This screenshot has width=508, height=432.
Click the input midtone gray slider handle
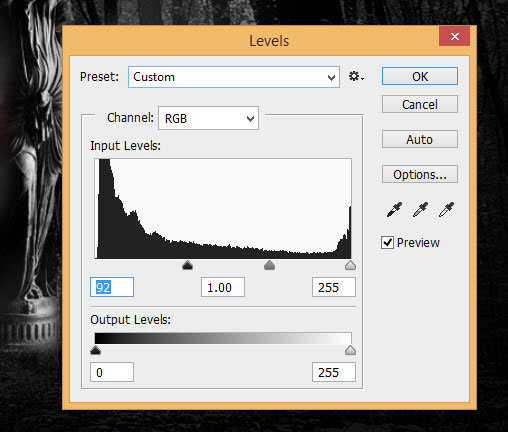click(269, 265)
